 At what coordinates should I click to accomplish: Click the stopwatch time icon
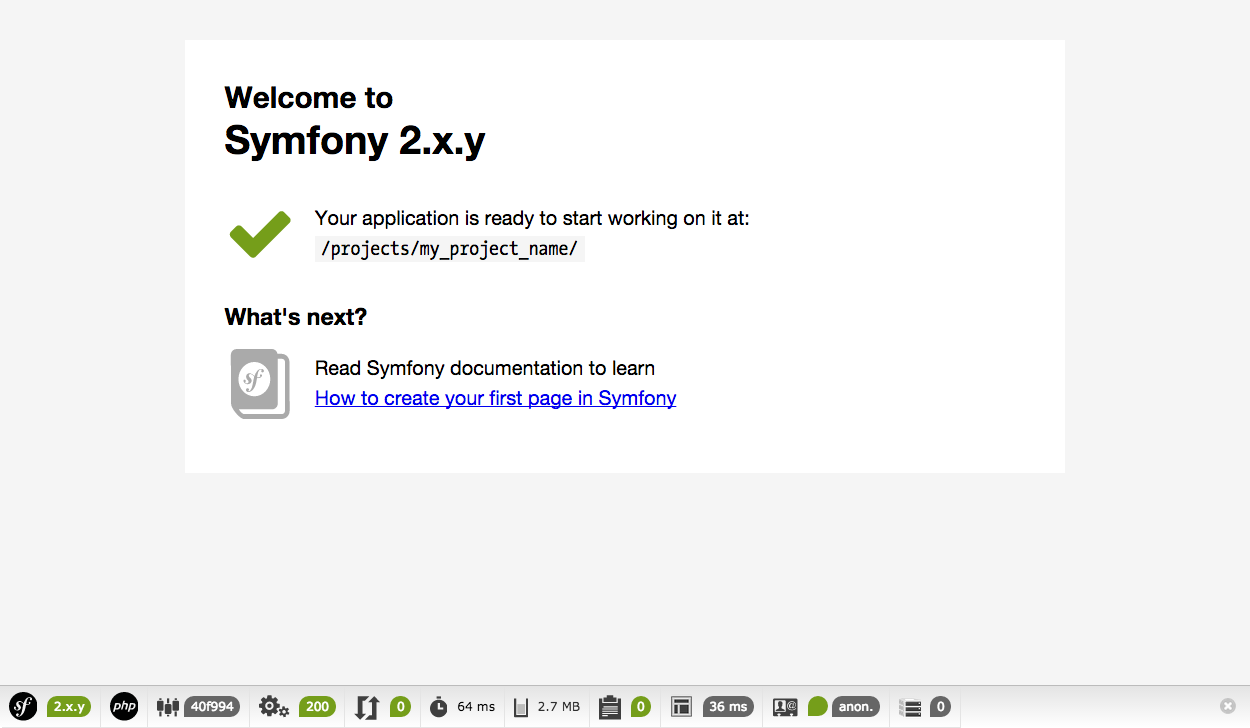439,707
